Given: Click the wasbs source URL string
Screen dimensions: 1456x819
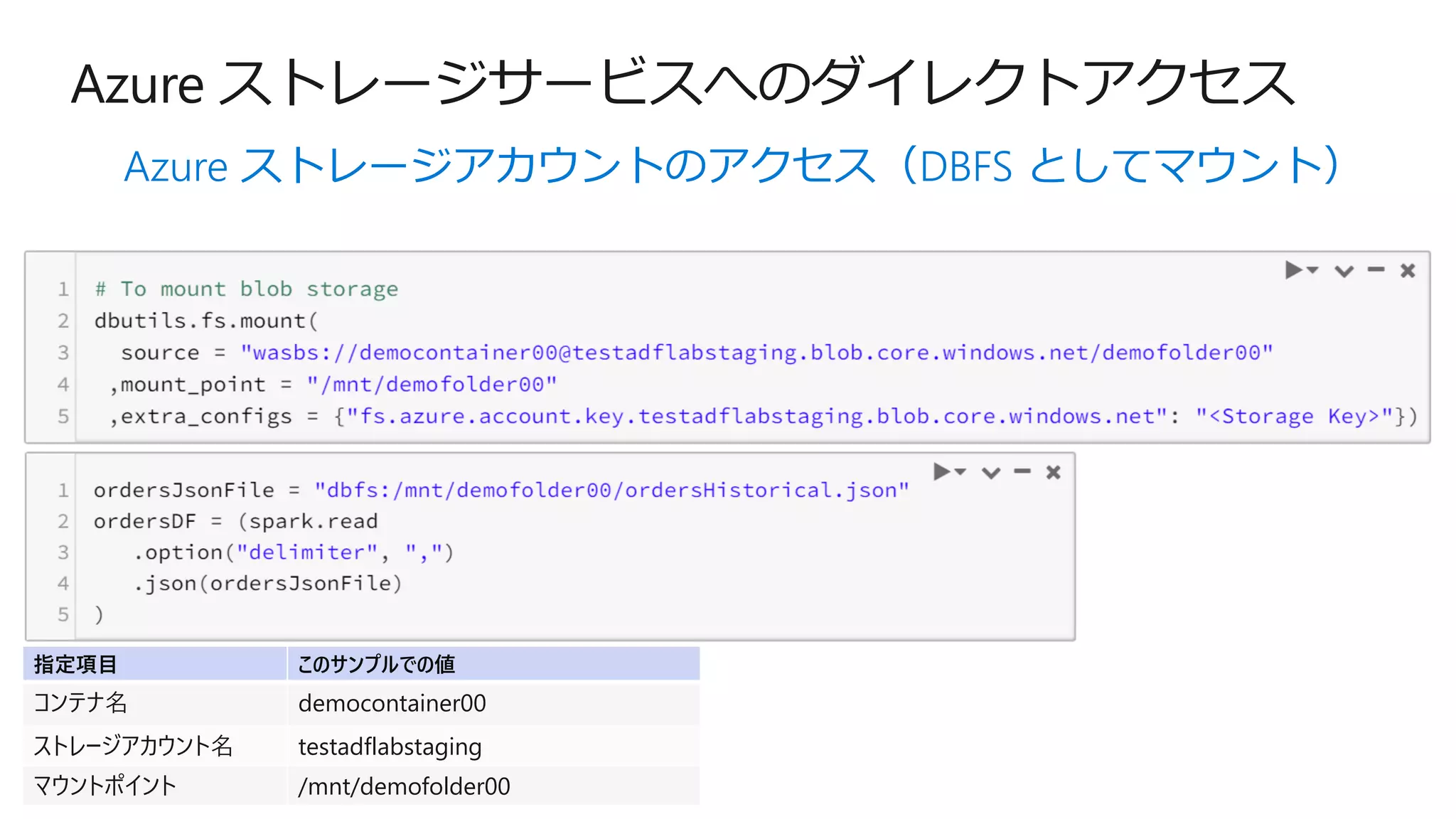Looking at the screenshot, I should pos(756,353).
